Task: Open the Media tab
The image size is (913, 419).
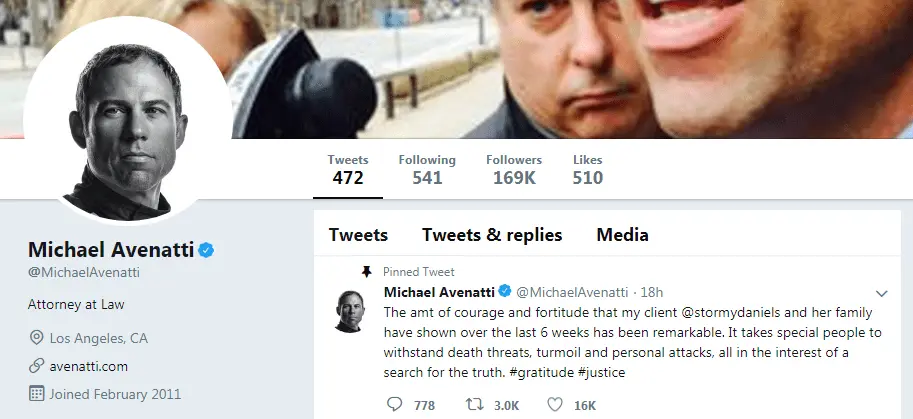Action: coord(622,235)
